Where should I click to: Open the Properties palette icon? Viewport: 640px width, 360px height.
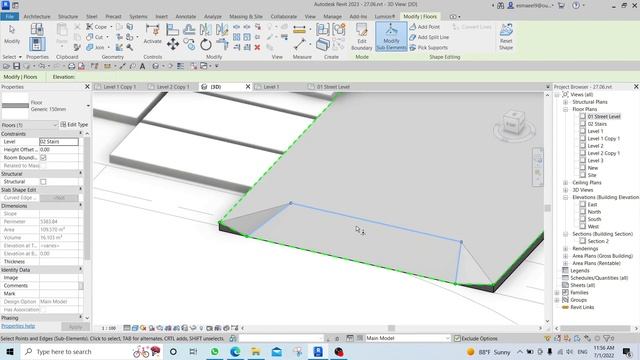pos(37,44)
